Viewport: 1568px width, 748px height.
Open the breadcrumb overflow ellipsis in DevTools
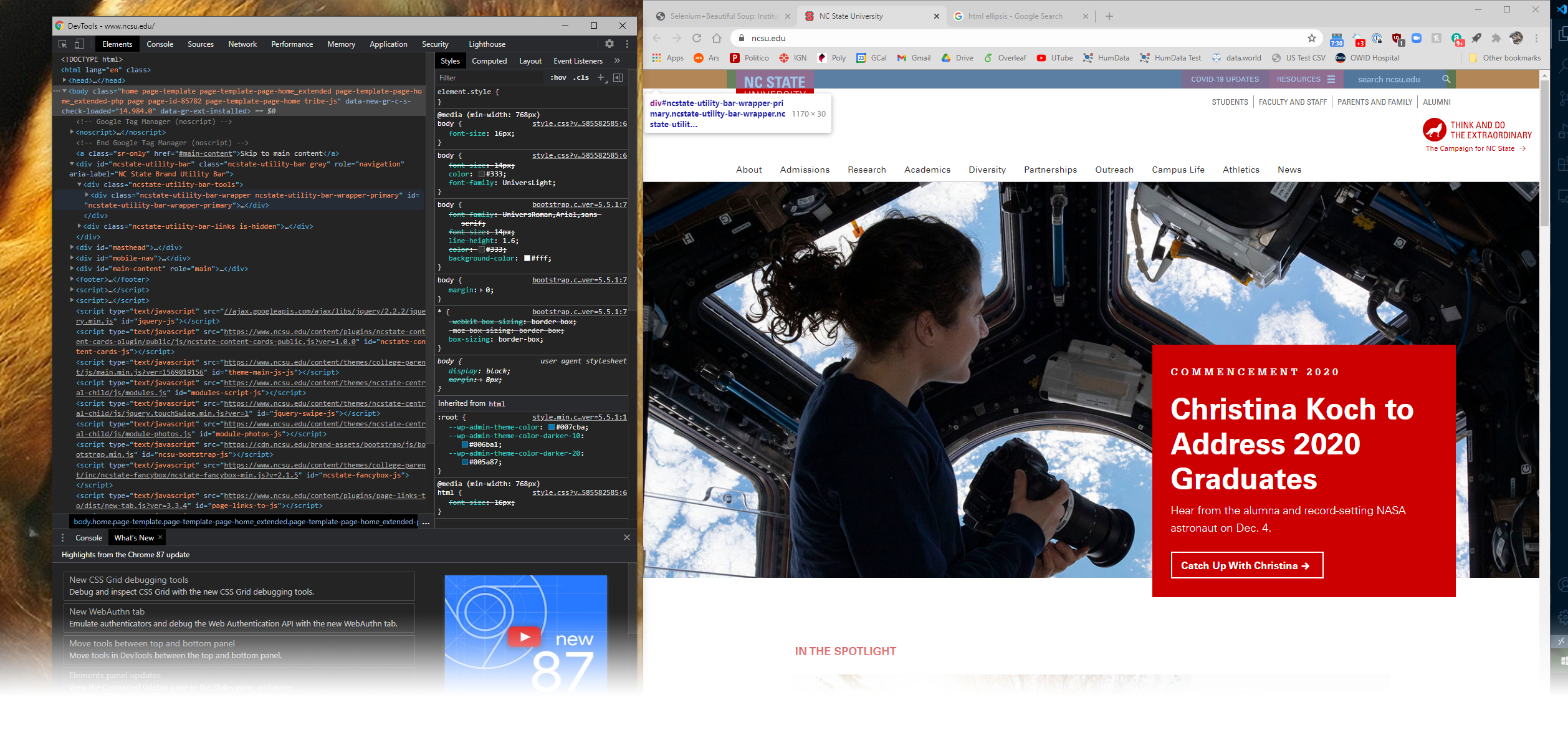(x=426, y=522)
